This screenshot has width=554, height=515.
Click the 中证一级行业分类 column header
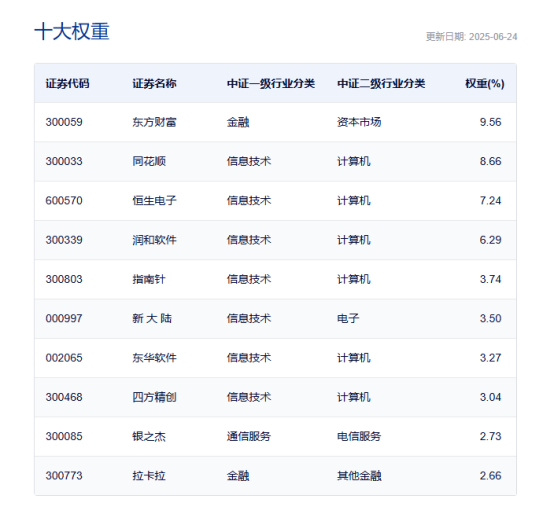tap(271, 84)
